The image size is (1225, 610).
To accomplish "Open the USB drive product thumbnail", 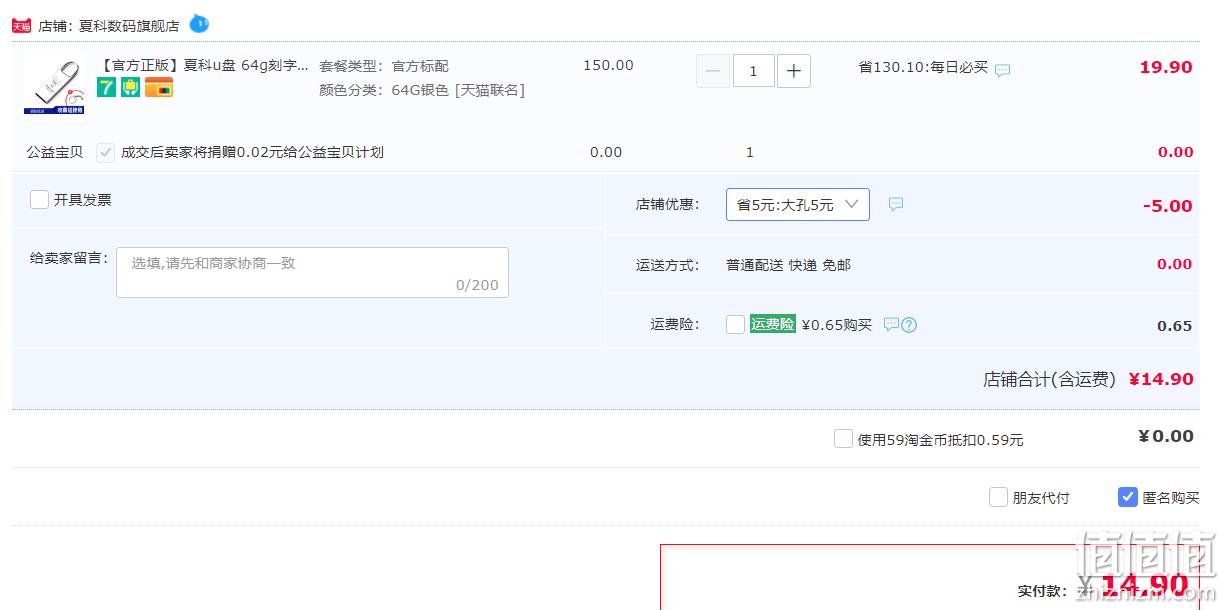I will click(54, 82).
